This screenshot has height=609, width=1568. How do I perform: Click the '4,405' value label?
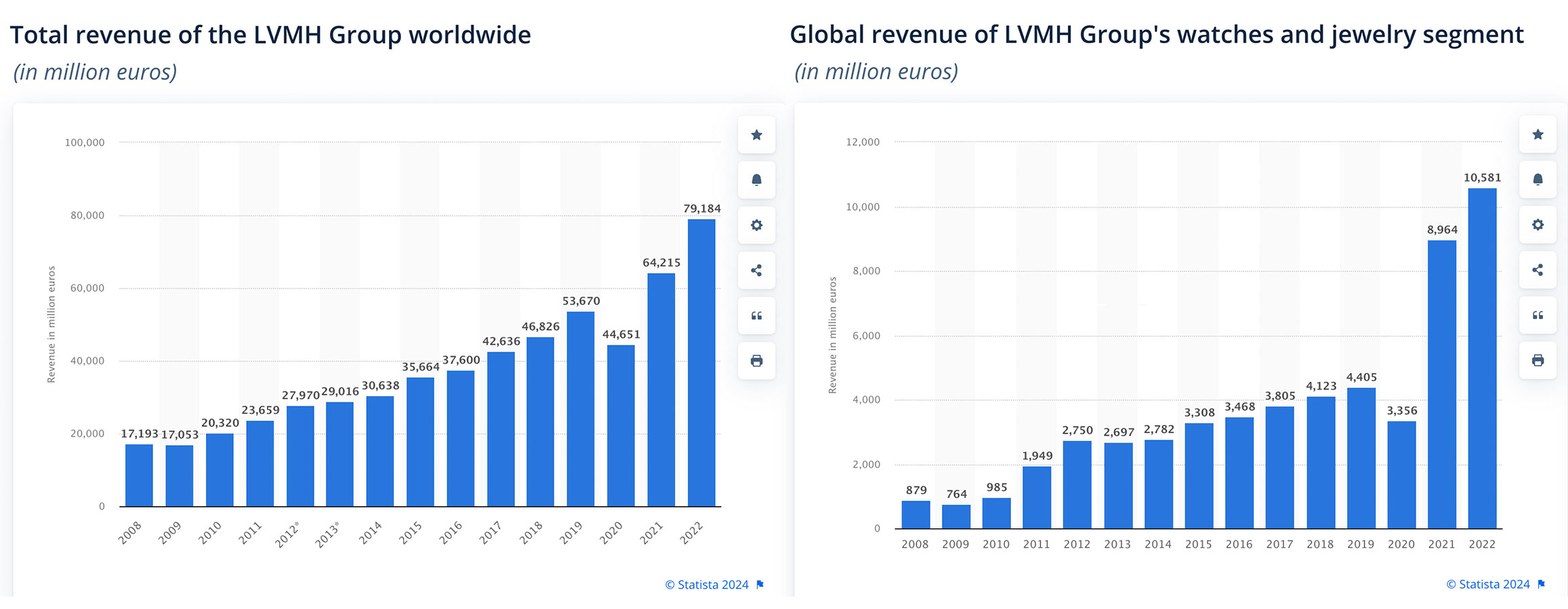(1361, 377)
